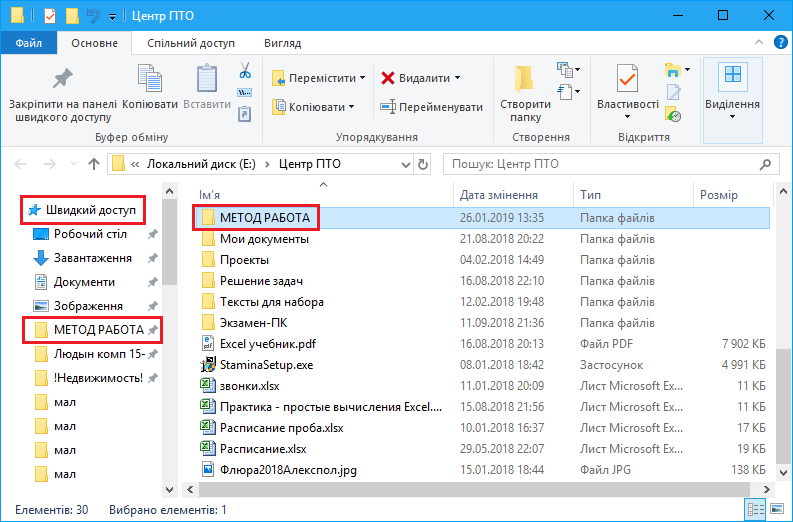Click the Copy path icon below the scissors

tap(245, 93)
